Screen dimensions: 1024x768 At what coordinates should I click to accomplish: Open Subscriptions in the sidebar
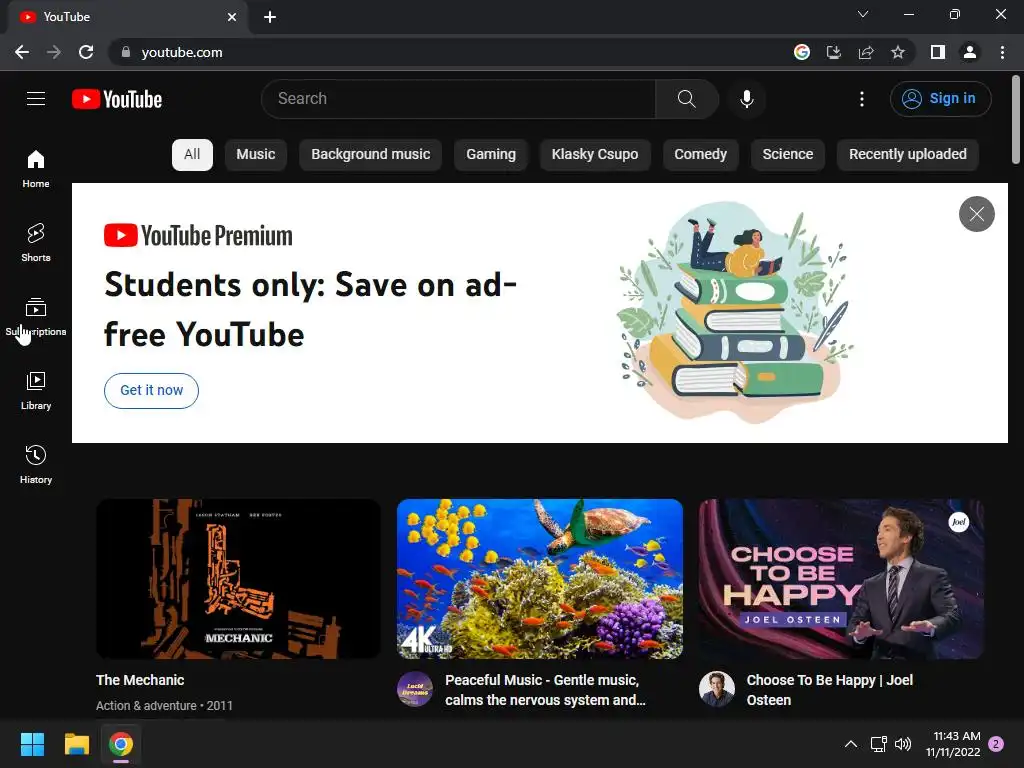36,317
